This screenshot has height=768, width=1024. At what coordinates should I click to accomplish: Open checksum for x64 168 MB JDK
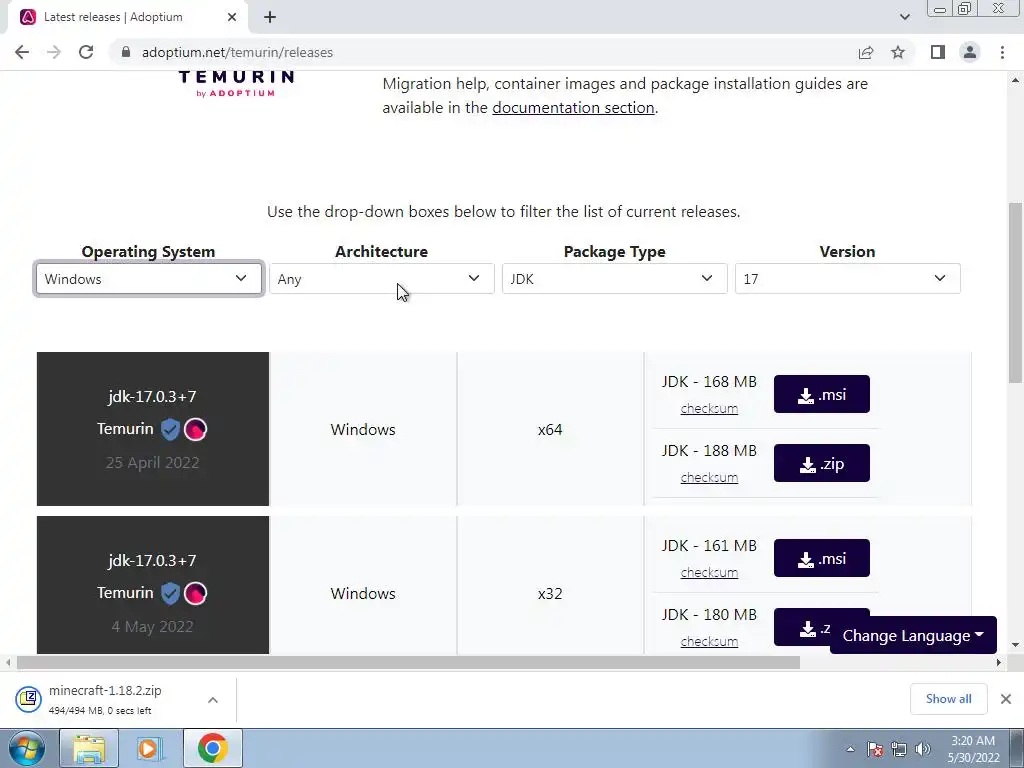[x=709, y=409]
